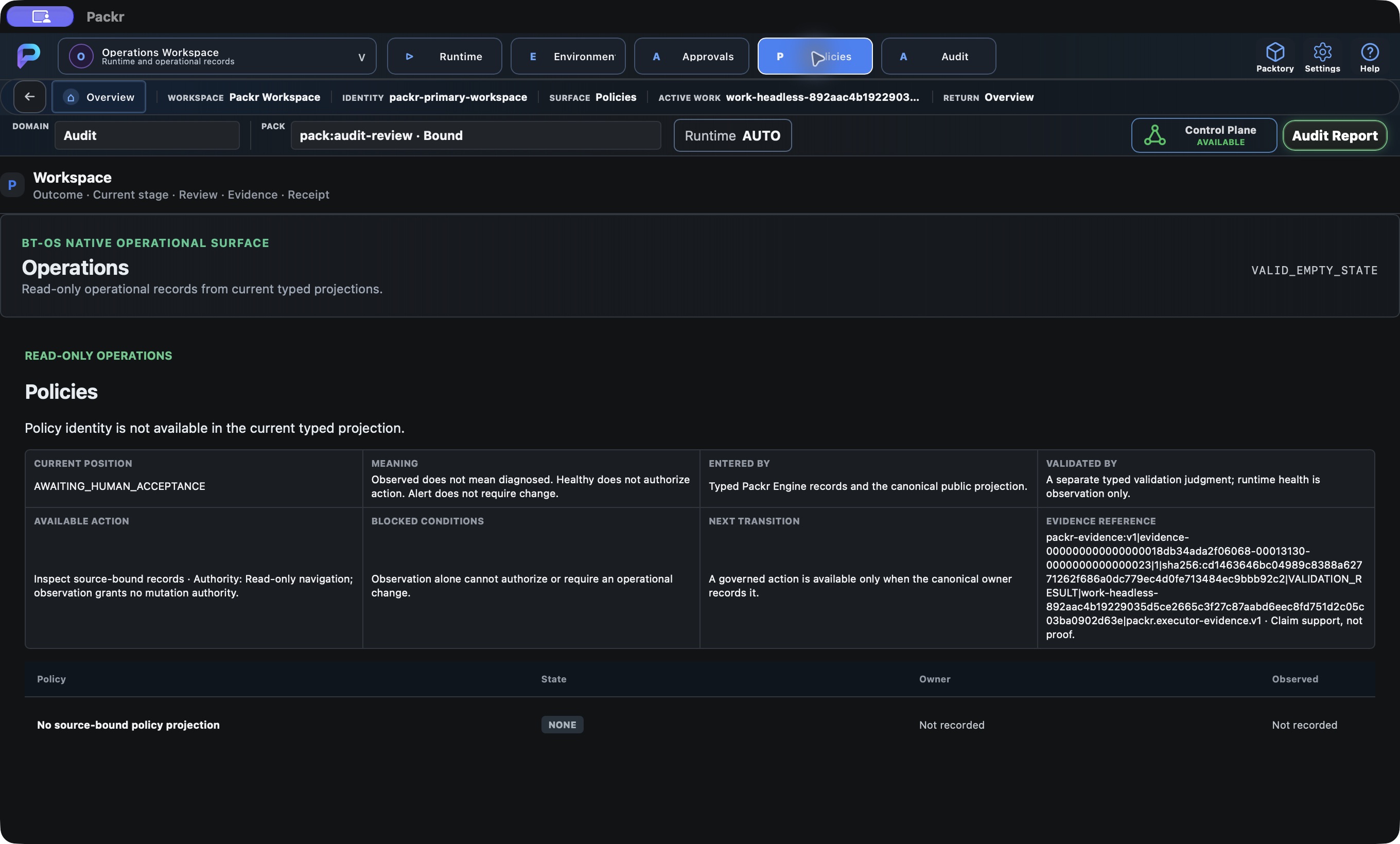Click the Overview home icon
Image resolution: width=1400 pixels, height=844 pixels.
(71, 97)
